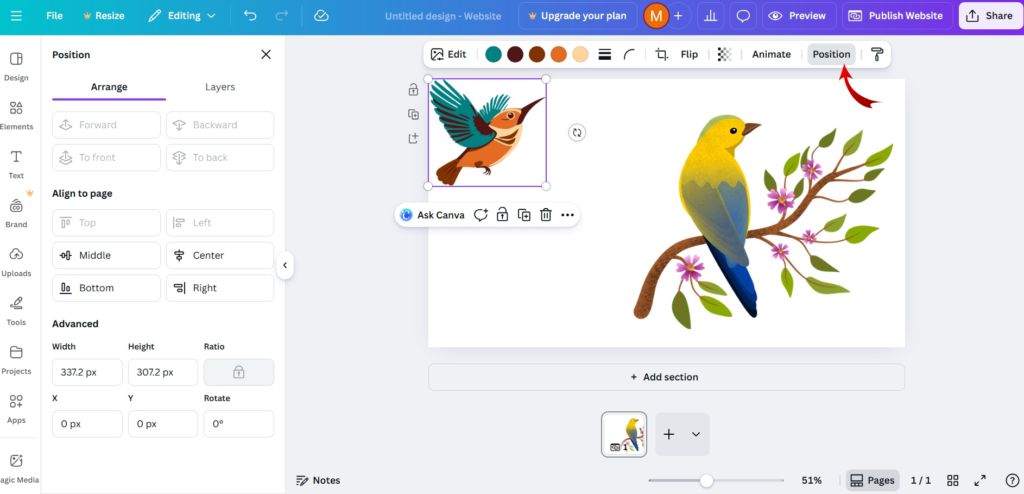Click the undo arrow in the top bar
The width and height of the screenshot is (1024, 494).
pyautogui.click(x=250, y=16)
